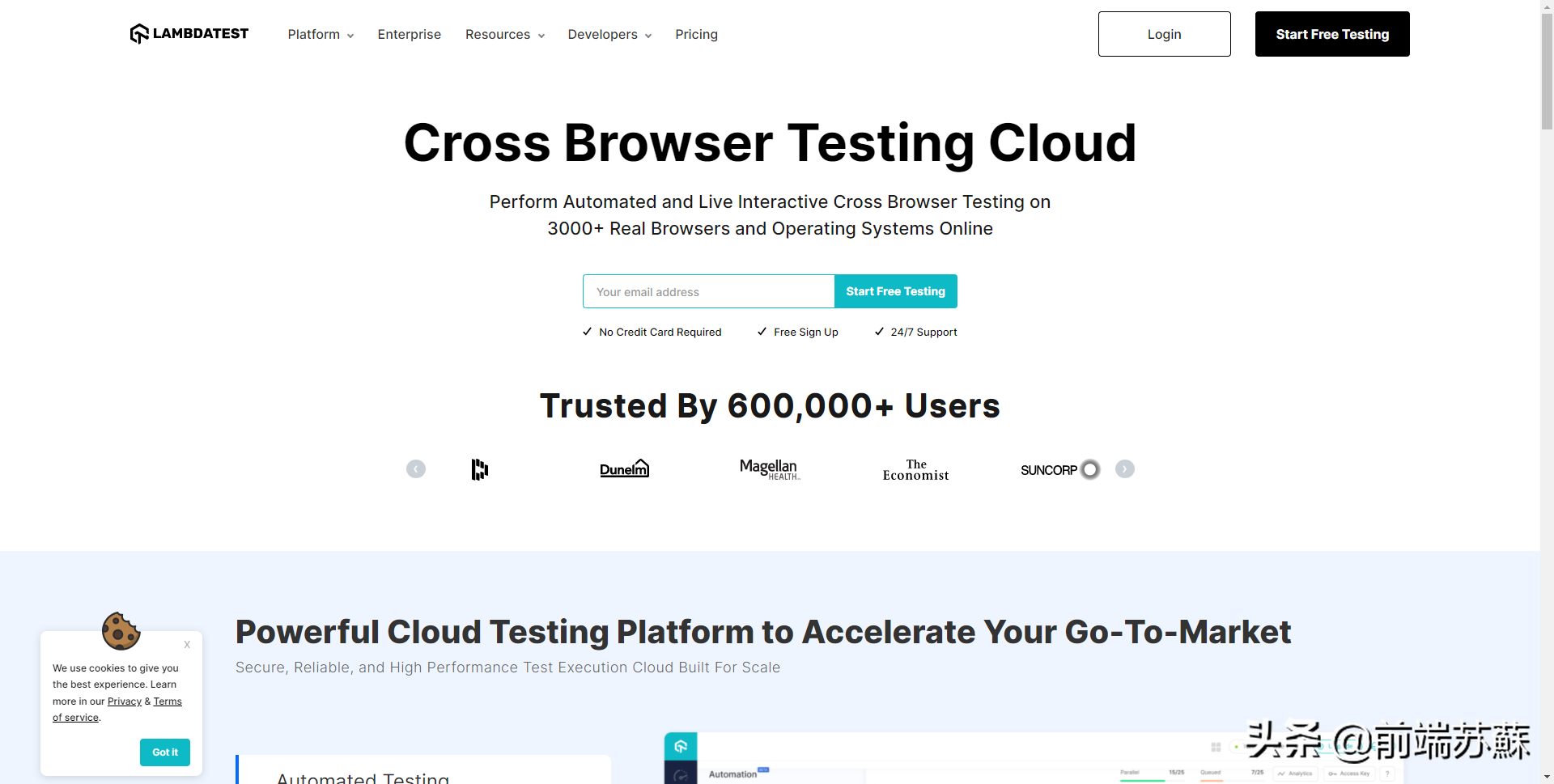Click the Free Sign Up text
Screen dimensions: 1554x784
[x=806, y=332]
